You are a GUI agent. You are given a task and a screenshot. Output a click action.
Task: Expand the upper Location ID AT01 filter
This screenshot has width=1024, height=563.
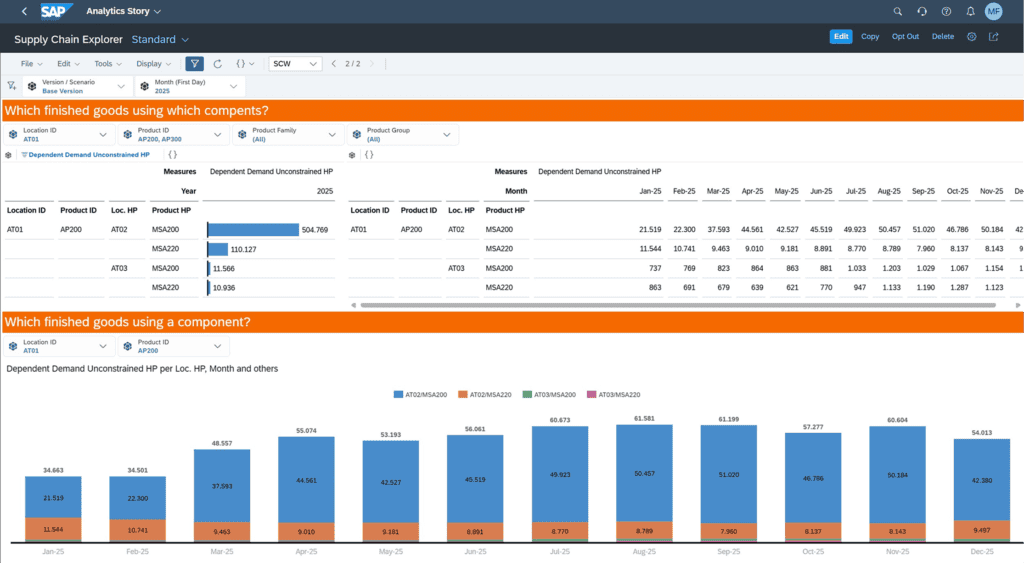103,135
